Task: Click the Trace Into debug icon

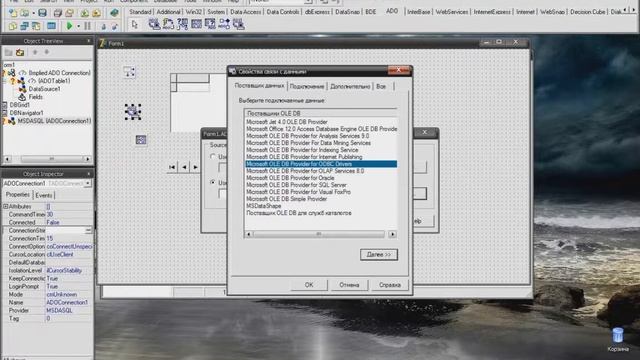Action: [103, 27]
